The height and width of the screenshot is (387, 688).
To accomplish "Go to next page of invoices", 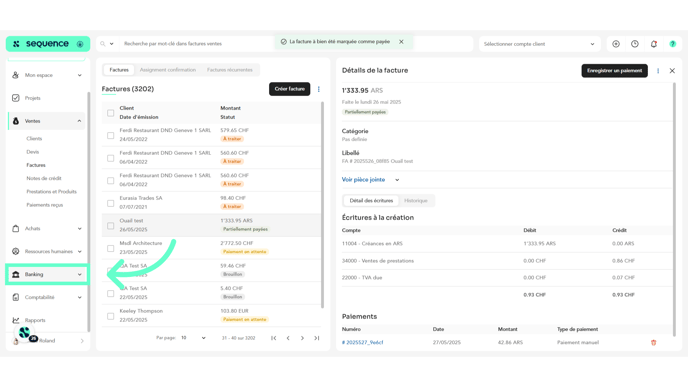I will pyautogui.click(x=302, y=338).
